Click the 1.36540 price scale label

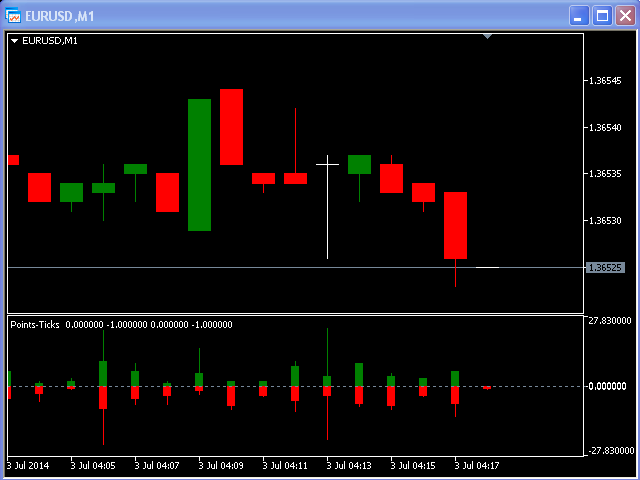(605, 128)
